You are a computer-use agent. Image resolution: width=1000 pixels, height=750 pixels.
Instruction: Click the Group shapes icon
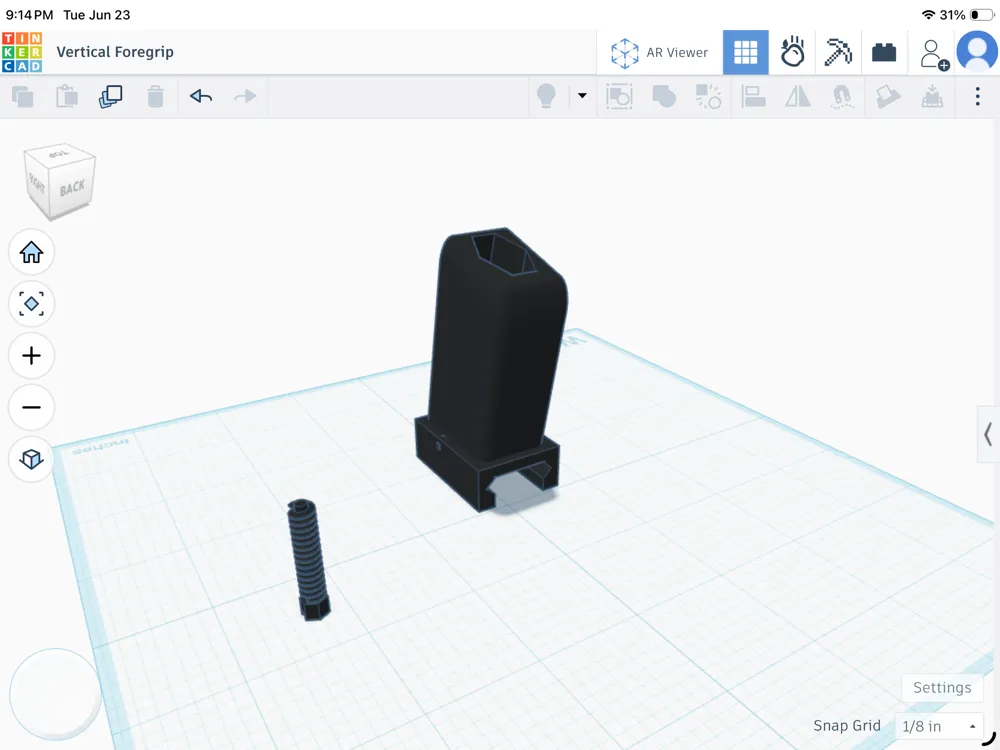click(x=664, y=96)
